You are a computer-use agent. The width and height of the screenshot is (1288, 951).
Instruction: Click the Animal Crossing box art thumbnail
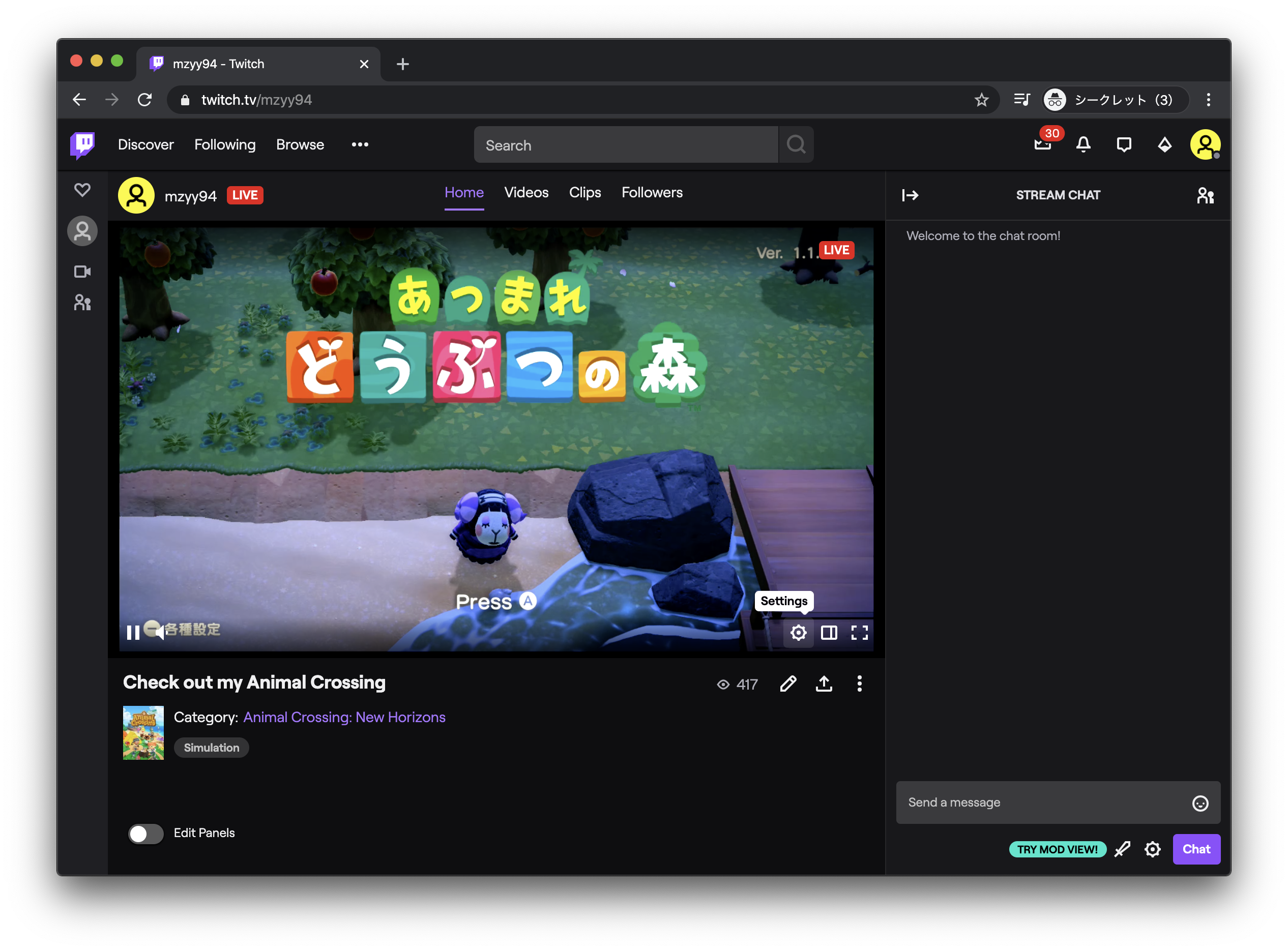click(143, 733)
